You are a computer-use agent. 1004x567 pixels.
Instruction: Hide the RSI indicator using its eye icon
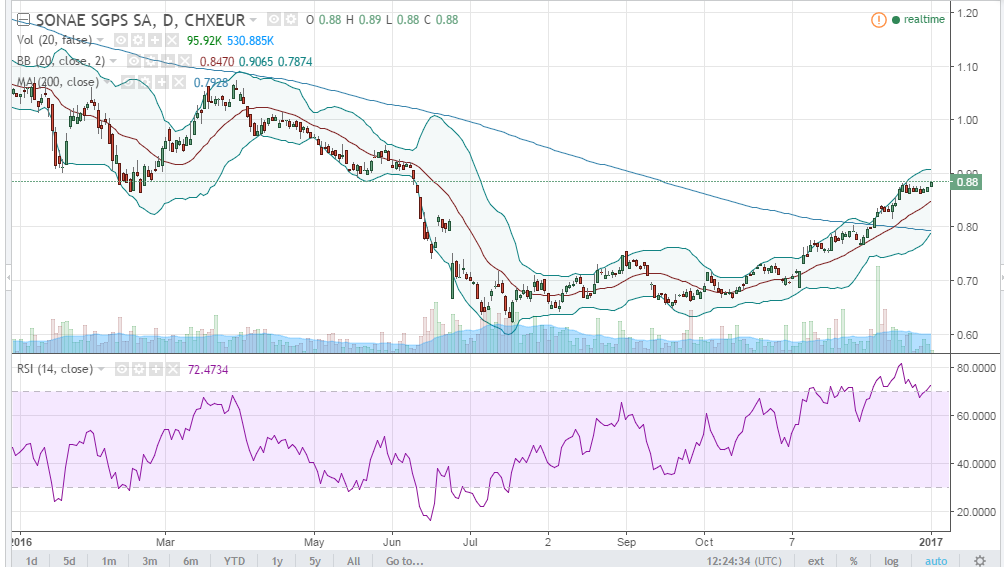122,369
